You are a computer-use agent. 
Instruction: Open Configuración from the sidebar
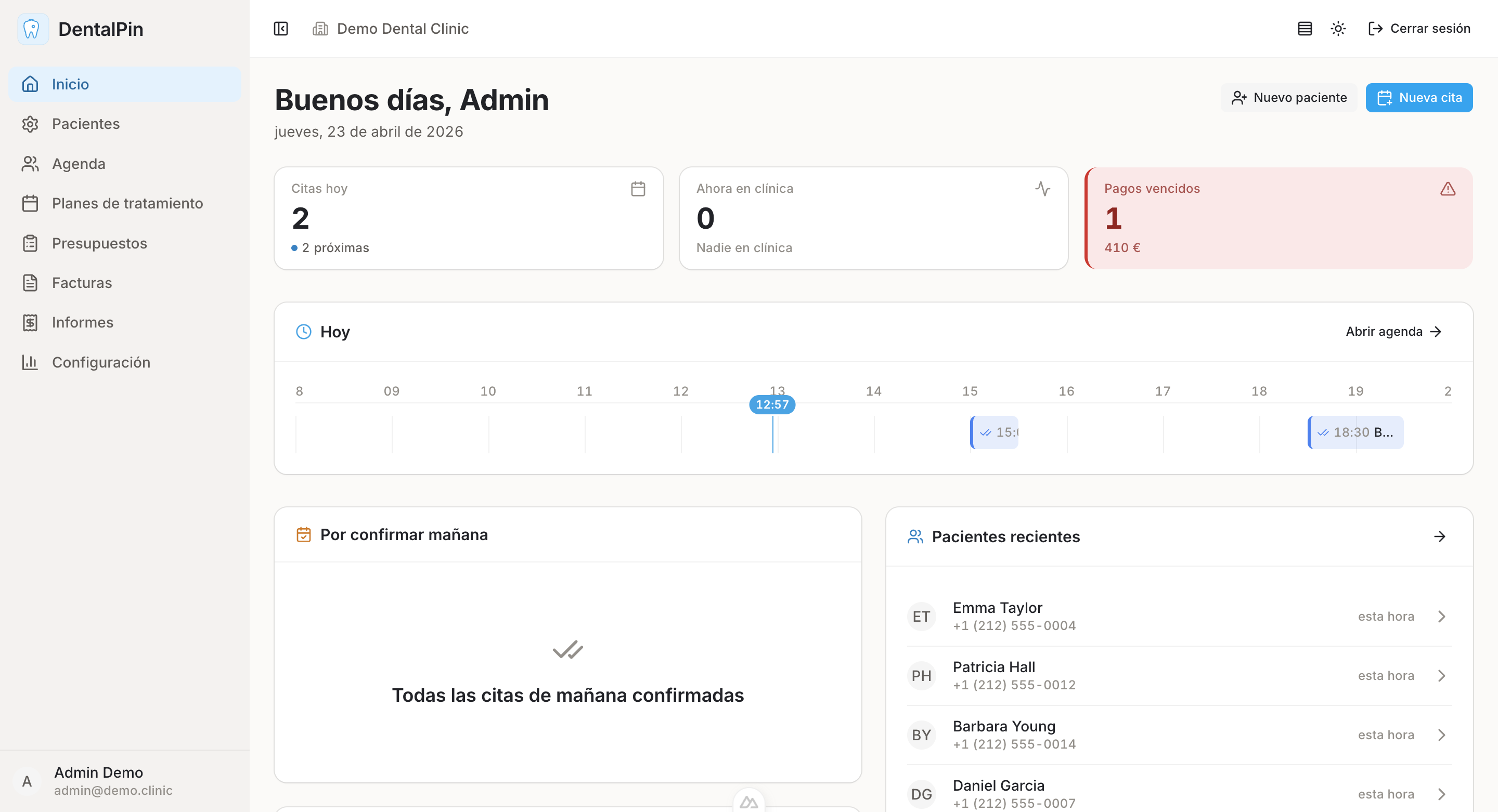pyautogui.click(x=100, y=361)
